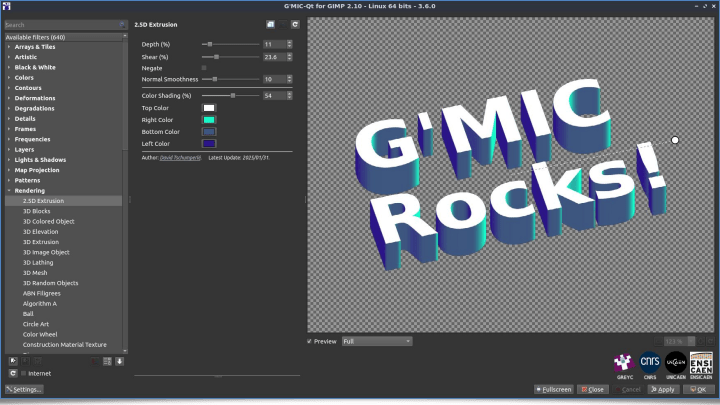Open the Bottom Color blue swatch

tap(209, 132)
